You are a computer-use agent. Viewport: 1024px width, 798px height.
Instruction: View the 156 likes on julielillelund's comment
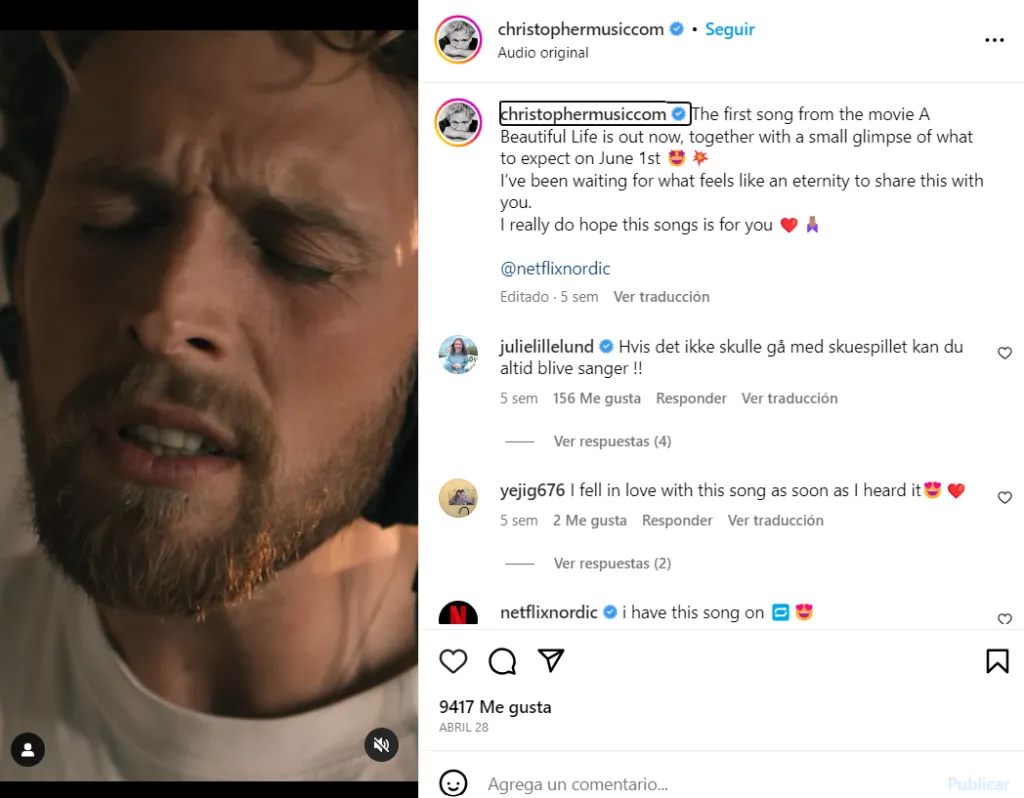597,398
